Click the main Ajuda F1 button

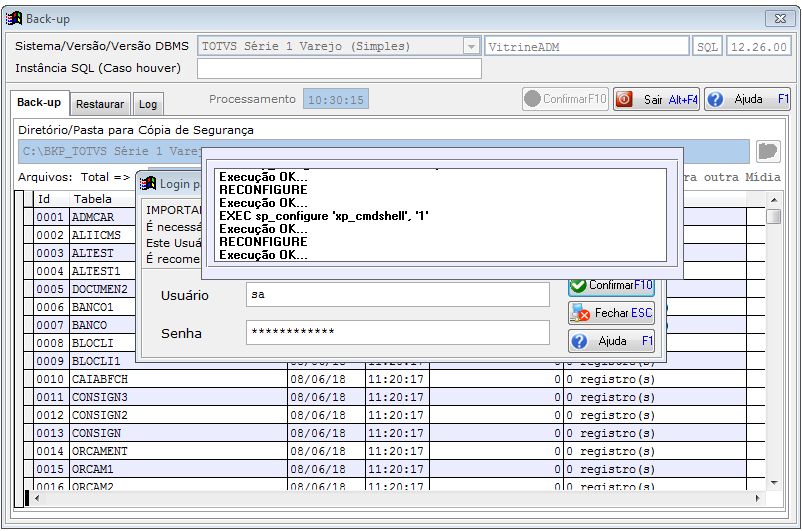(747, 99)
